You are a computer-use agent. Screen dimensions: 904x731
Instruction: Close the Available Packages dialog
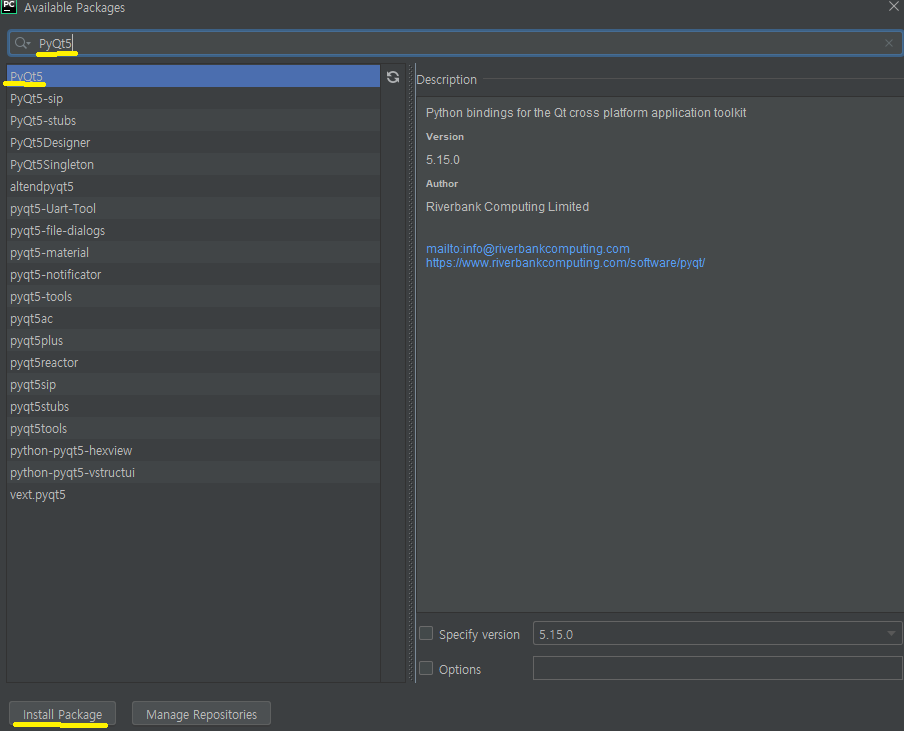pos(893,6)
